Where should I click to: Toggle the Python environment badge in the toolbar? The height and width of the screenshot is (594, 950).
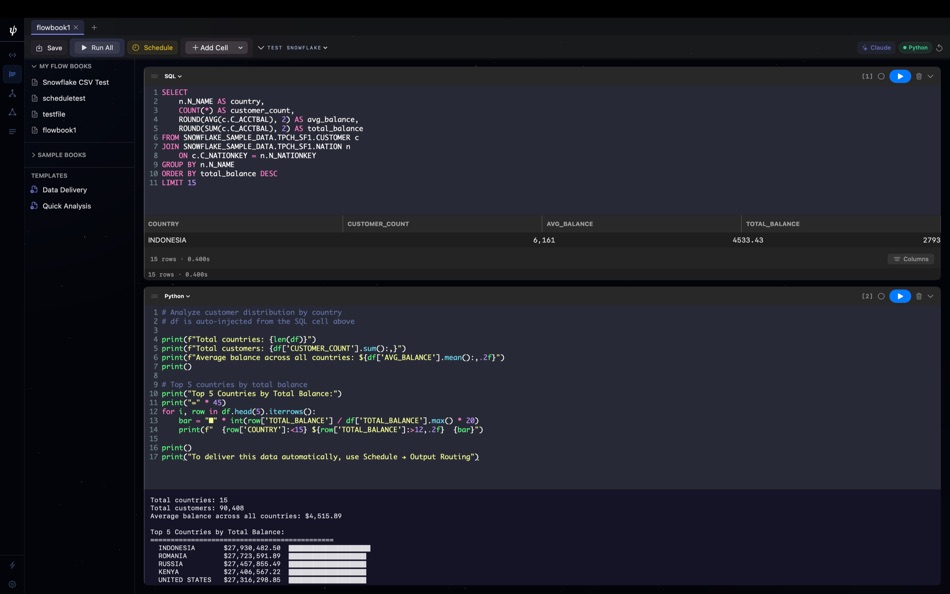point(917,47)
